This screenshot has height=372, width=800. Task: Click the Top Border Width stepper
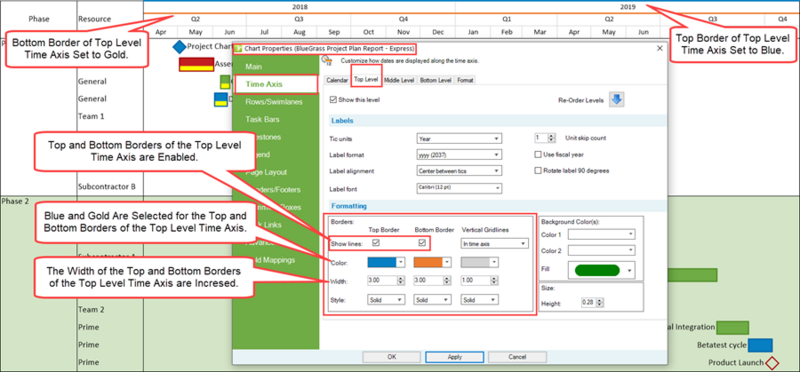pos(401,281)
